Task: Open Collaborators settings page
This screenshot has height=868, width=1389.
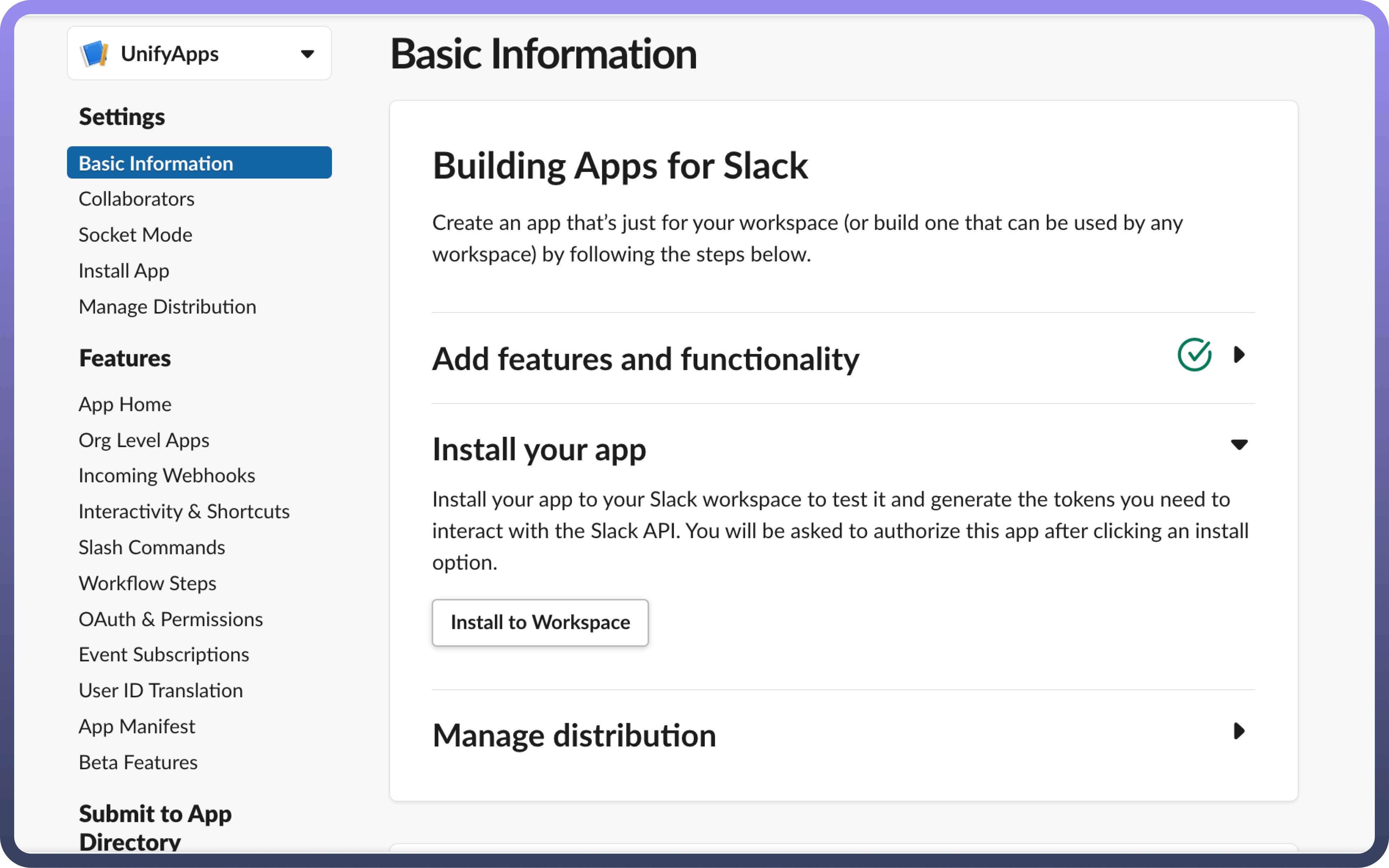Action: [137, 199]
